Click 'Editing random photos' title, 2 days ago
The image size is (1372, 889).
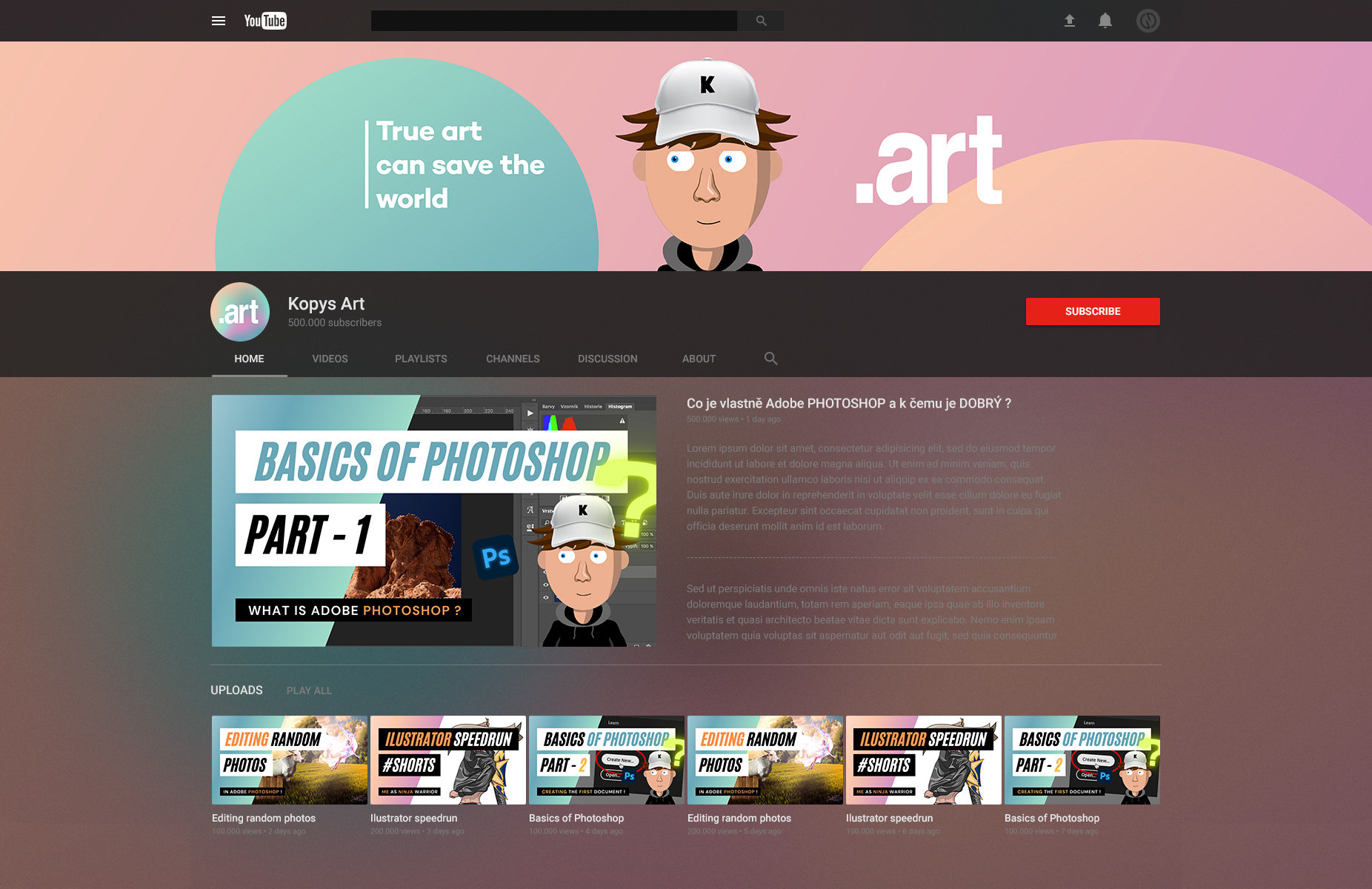264,818
